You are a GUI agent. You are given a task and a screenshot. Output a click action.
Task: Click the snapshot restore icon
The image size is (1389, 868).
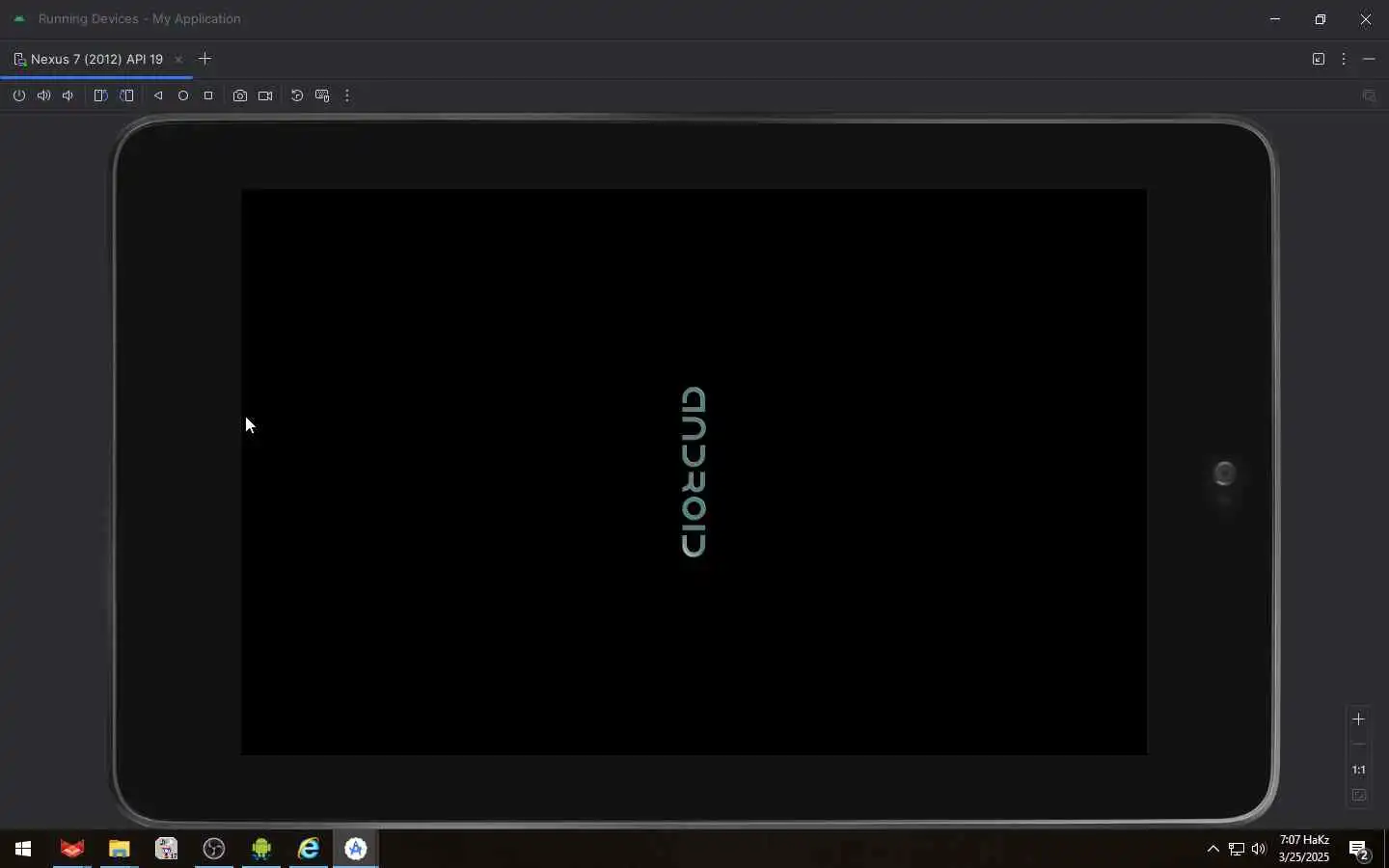(x=297, y=95)
